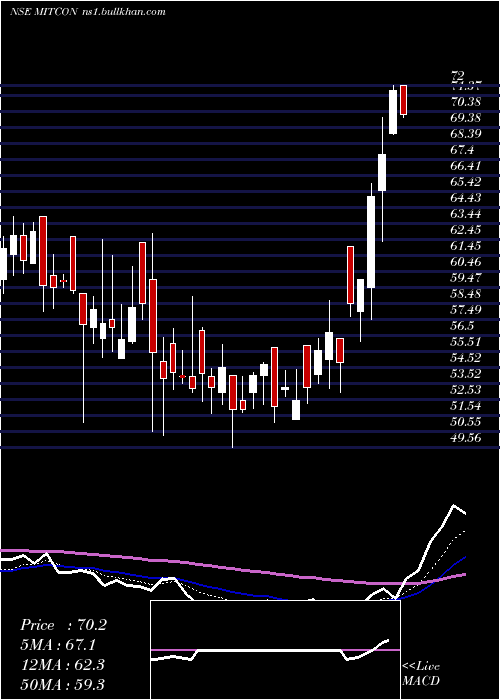
Task: Click the peak of the white moving-average line
Action: [454, 506]
